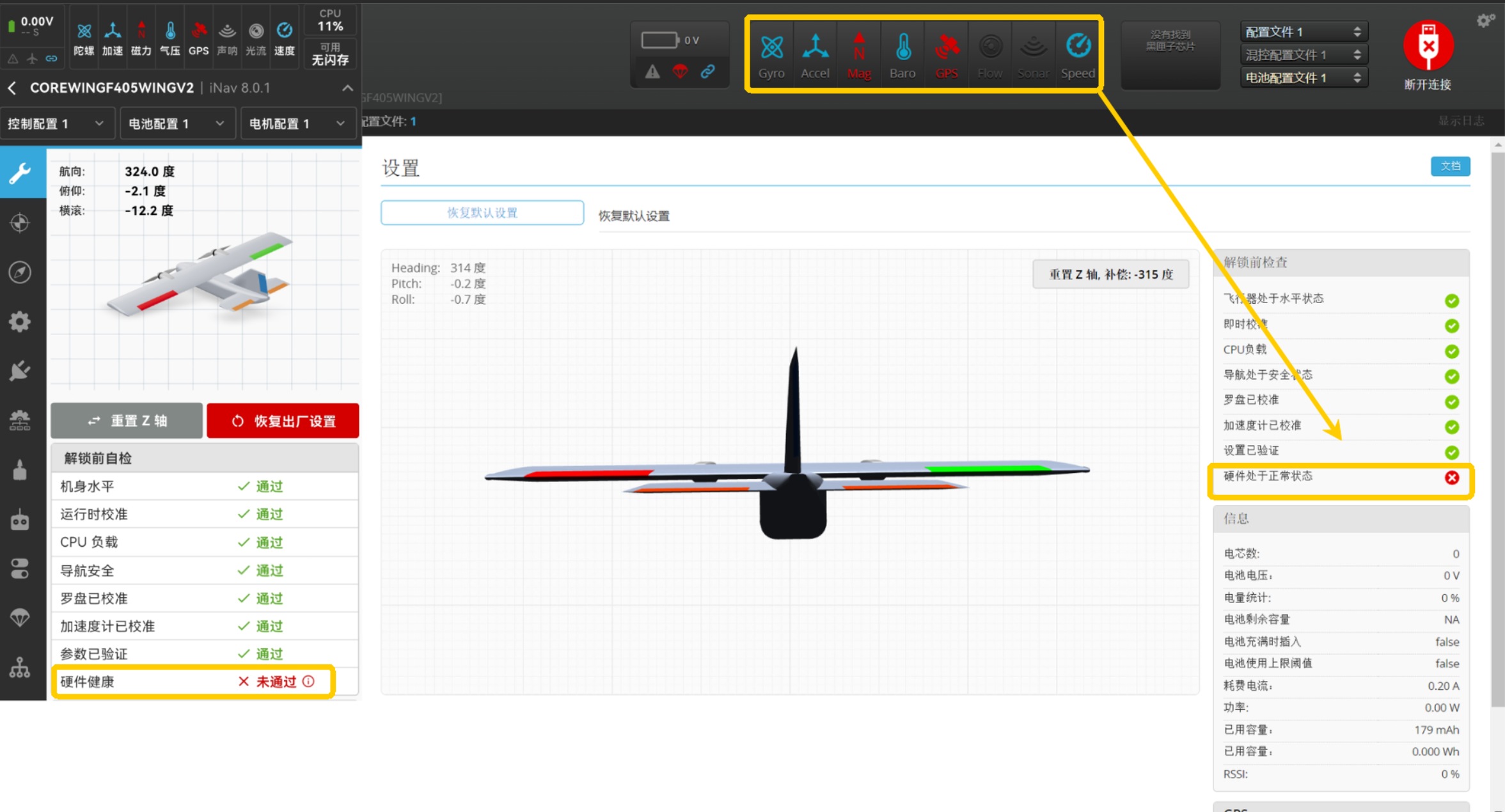
Task: Click the 已用容量 179 mAh row
Action: [x=1341, y=730]
